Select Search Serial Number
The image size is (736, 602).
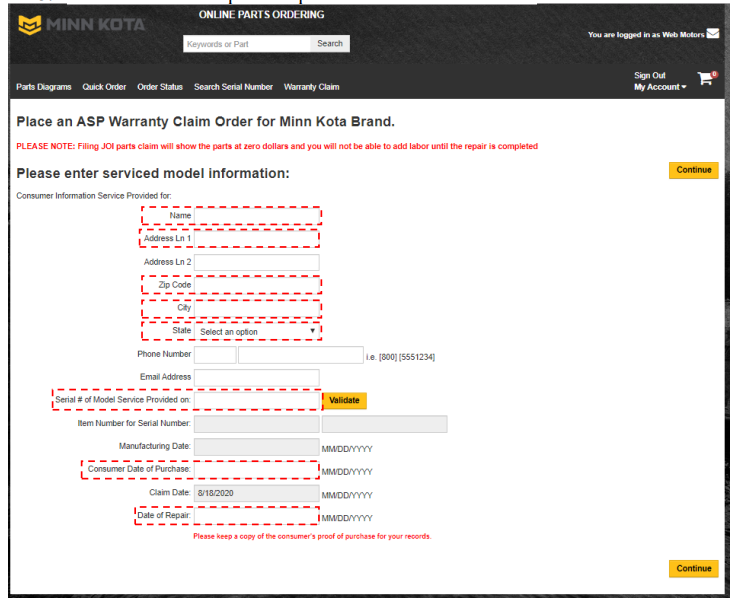click(233, 87)
